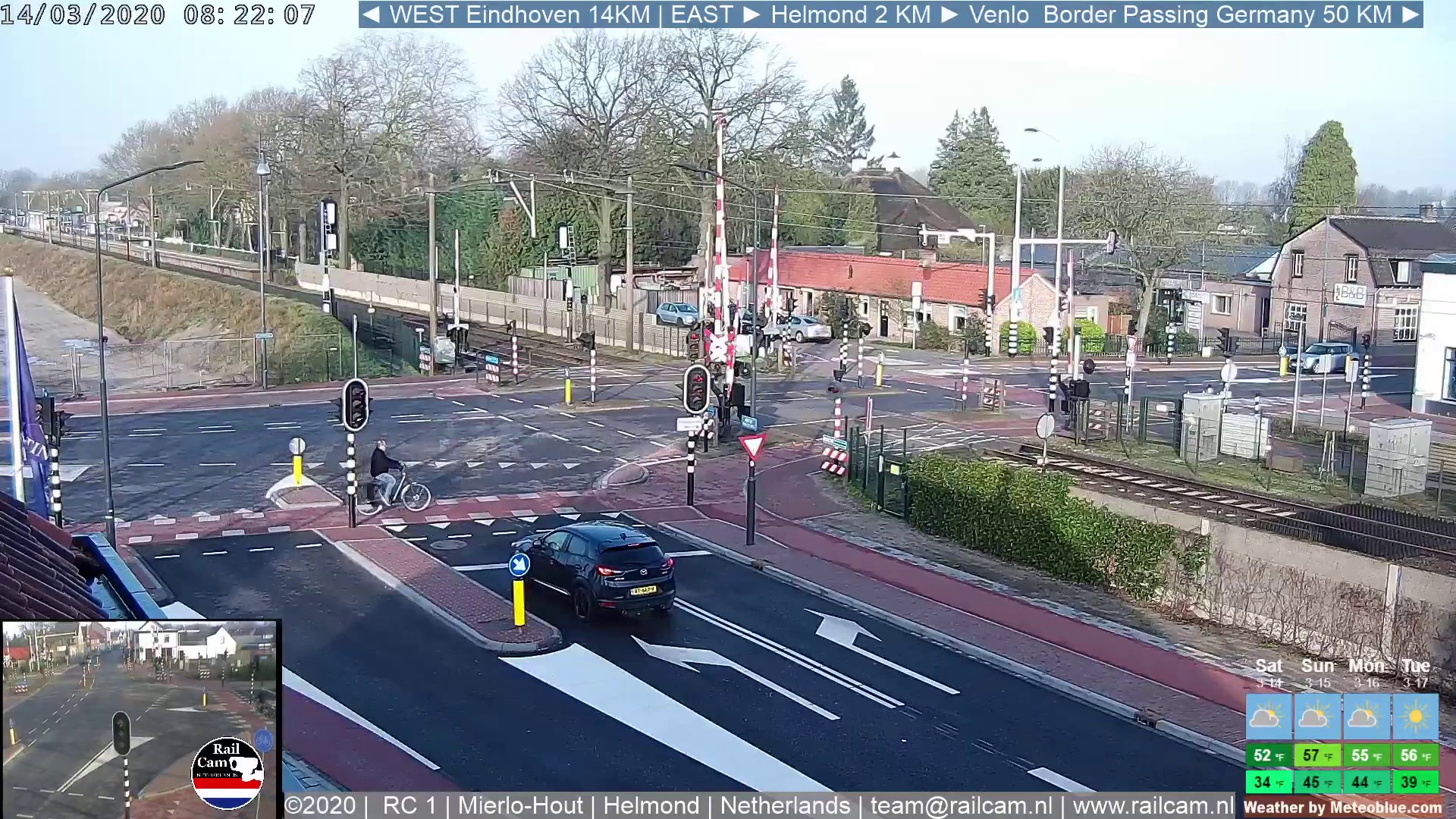Click Tuesday's sunny weather icon
This screenshot has height=819, width=1456.
pyautogui.click(x=1415, y=717)
